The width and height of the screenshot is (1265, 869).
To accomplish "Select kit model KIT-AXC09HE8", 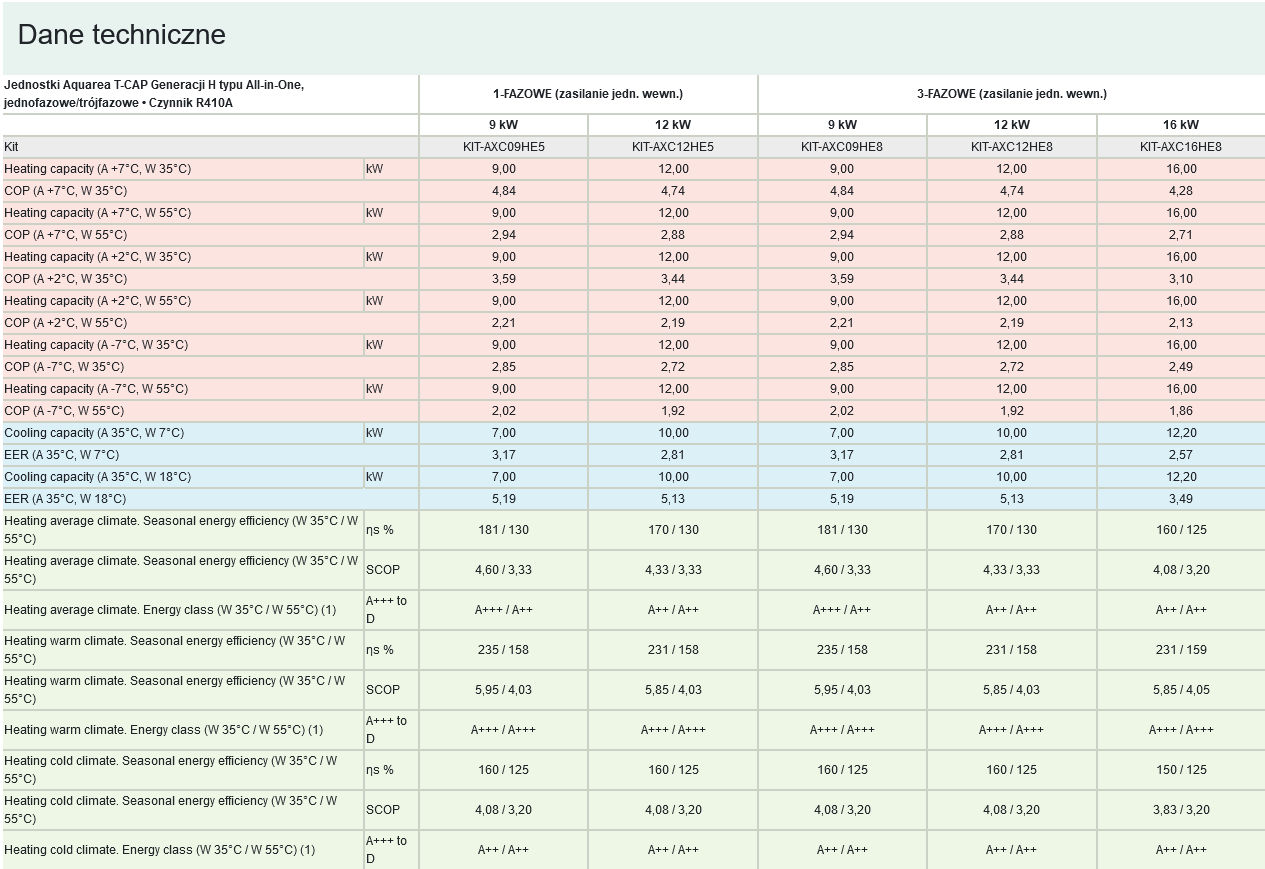I will [841, 147].
